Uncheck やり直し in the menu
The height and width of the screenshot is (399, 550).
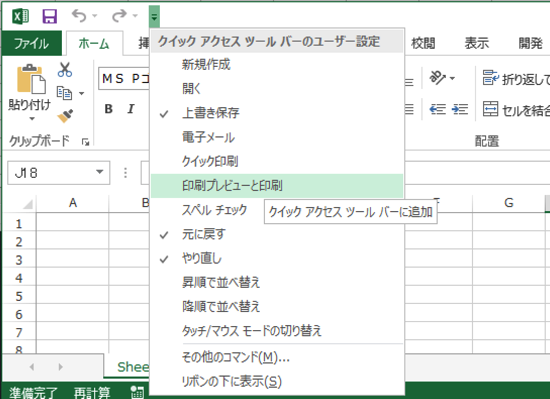tap(277, 258)
